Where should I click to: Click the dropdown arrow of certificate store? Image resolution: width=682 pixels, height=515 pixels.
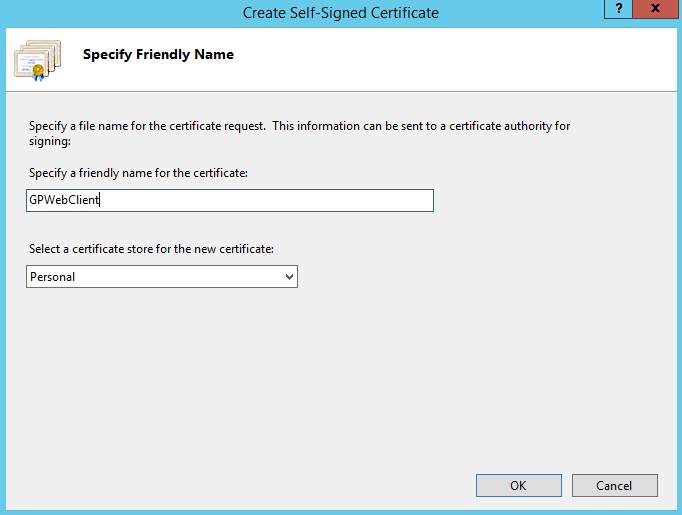pos(289,277)
